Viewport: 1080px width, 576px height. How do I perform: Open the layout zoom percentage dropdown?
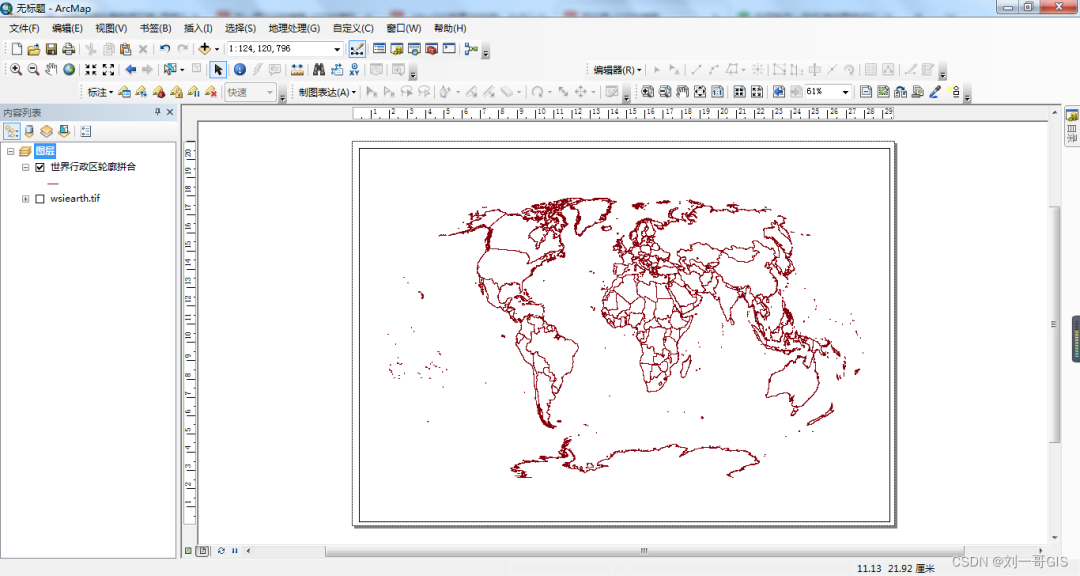click(845, 92)
